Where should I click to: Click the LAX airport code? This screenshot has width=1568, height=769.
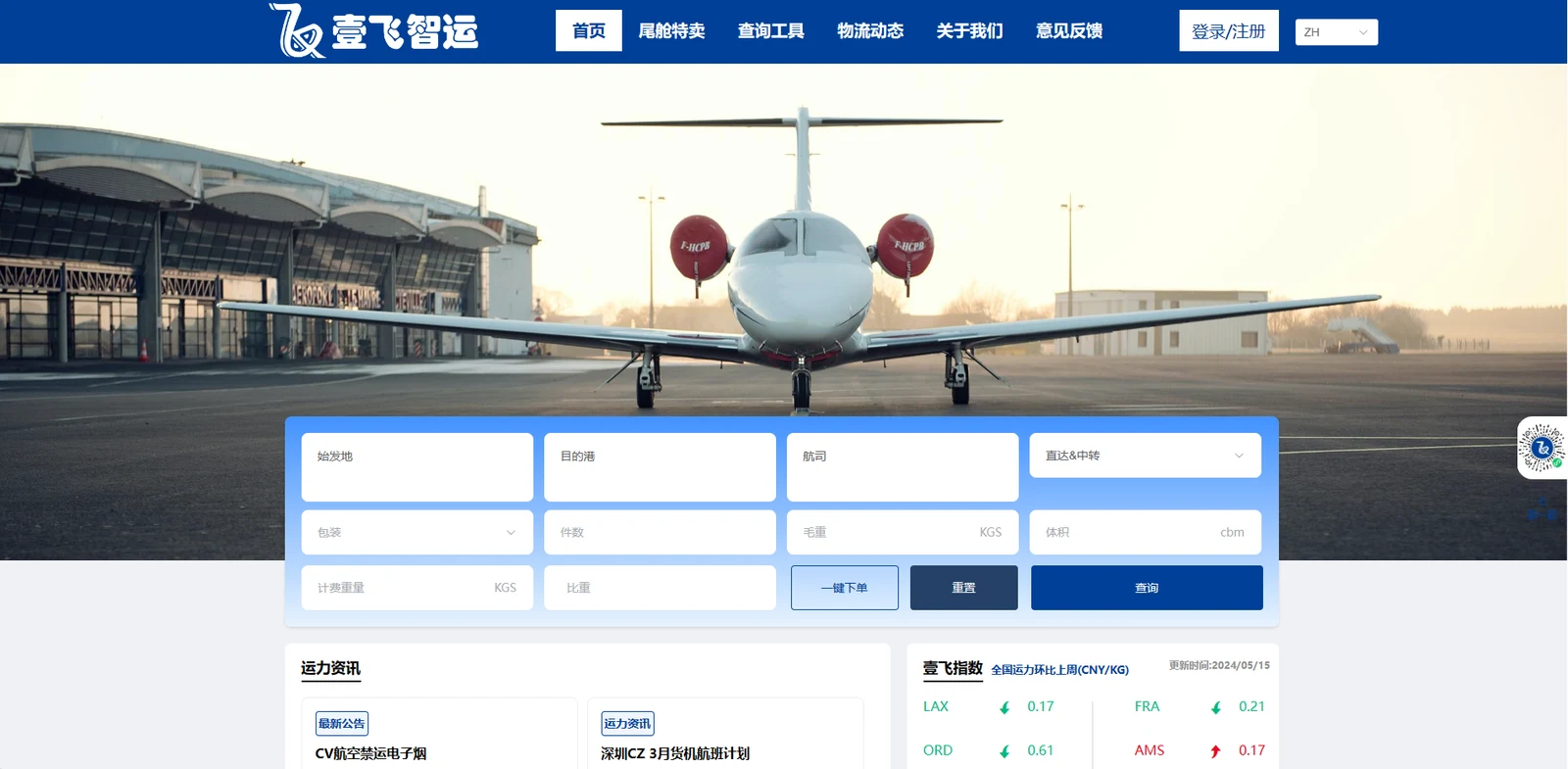click(936, 706)
